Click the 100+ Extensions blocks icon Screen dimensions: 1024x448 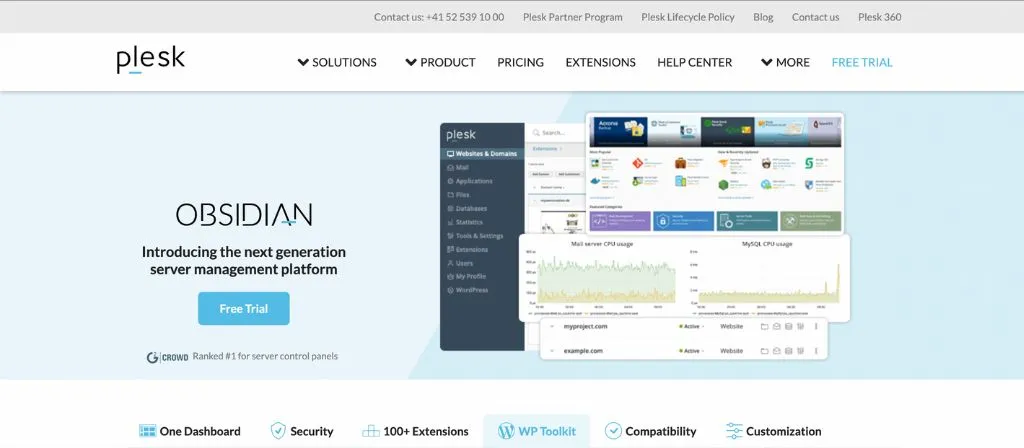370,431
